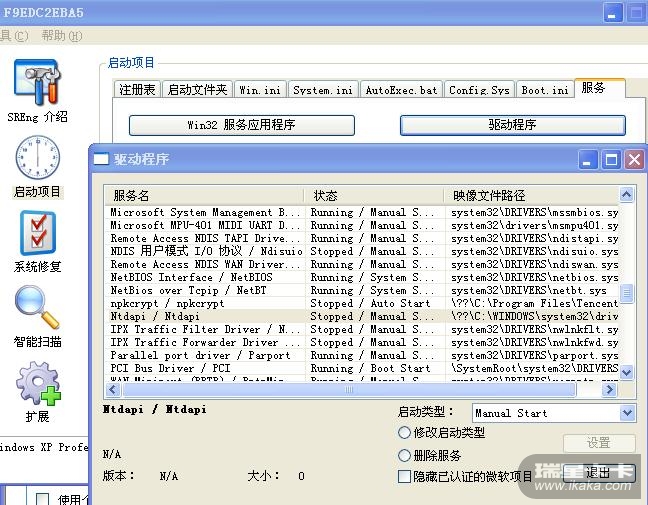Toggle the partly visible 使用 checkbox

43,499
